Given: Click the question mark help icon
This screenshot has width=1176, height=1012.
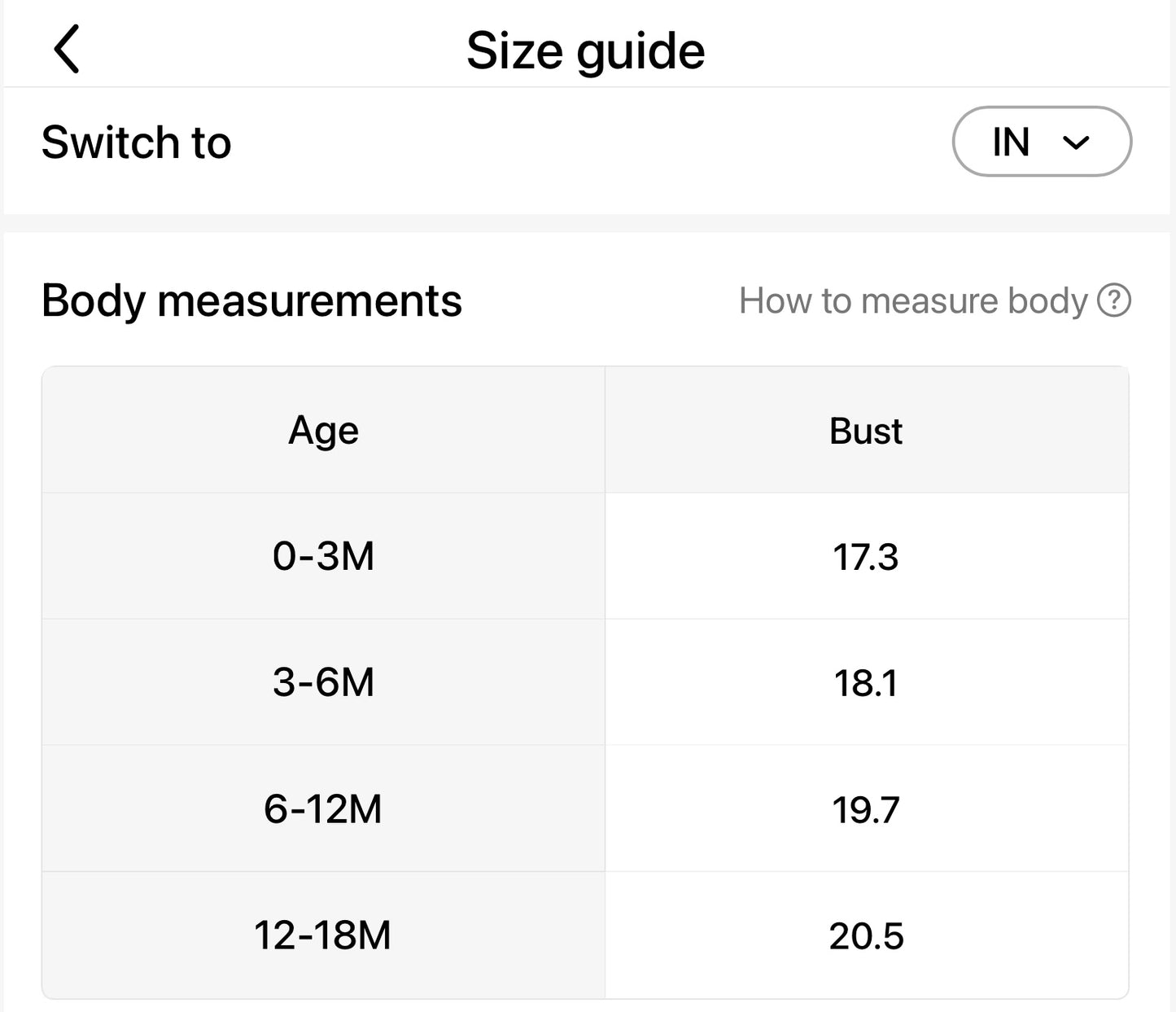Looking at the screenshot, I should pos(1114,300).
